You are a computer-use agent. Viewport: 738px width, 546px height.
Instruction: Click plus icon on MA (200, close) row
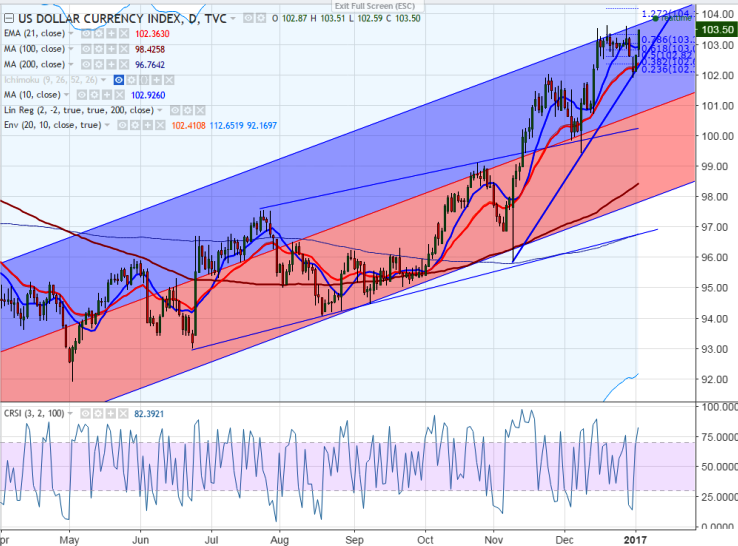click(x=112, y=64)
